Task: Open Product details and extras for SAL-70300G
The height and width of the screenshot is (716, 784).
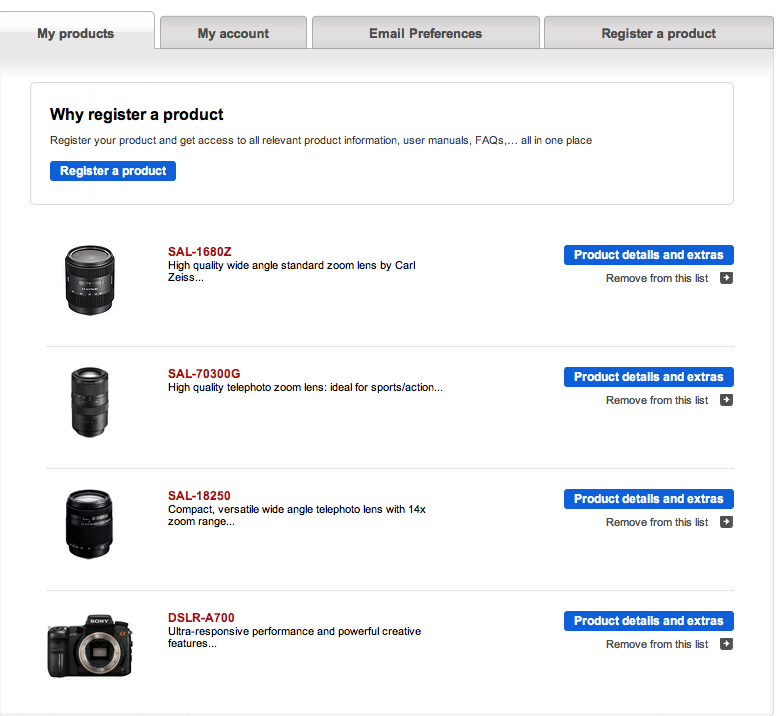Action: 648,377
